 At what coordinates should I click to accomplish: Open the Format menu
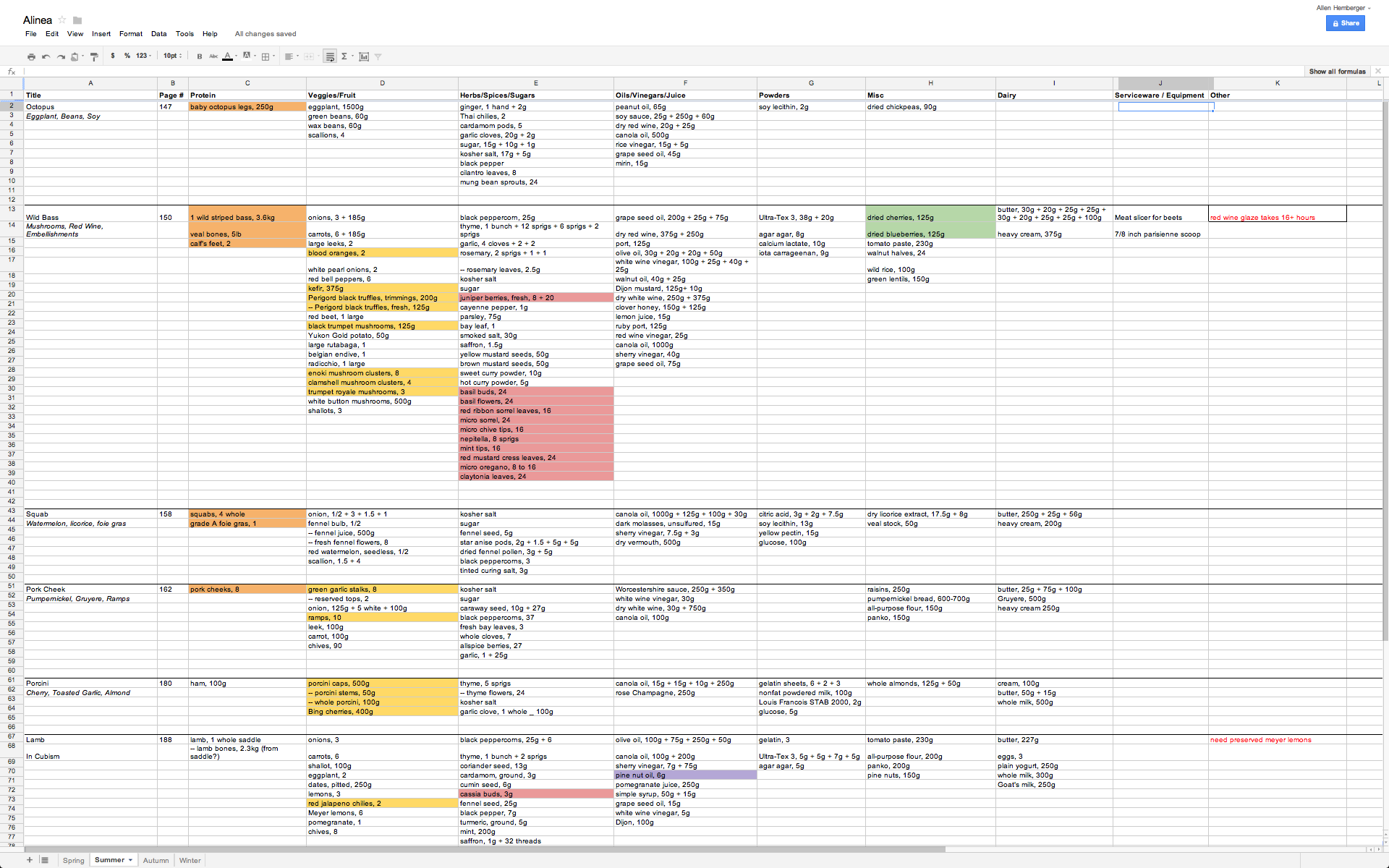(x=131, y=34)
